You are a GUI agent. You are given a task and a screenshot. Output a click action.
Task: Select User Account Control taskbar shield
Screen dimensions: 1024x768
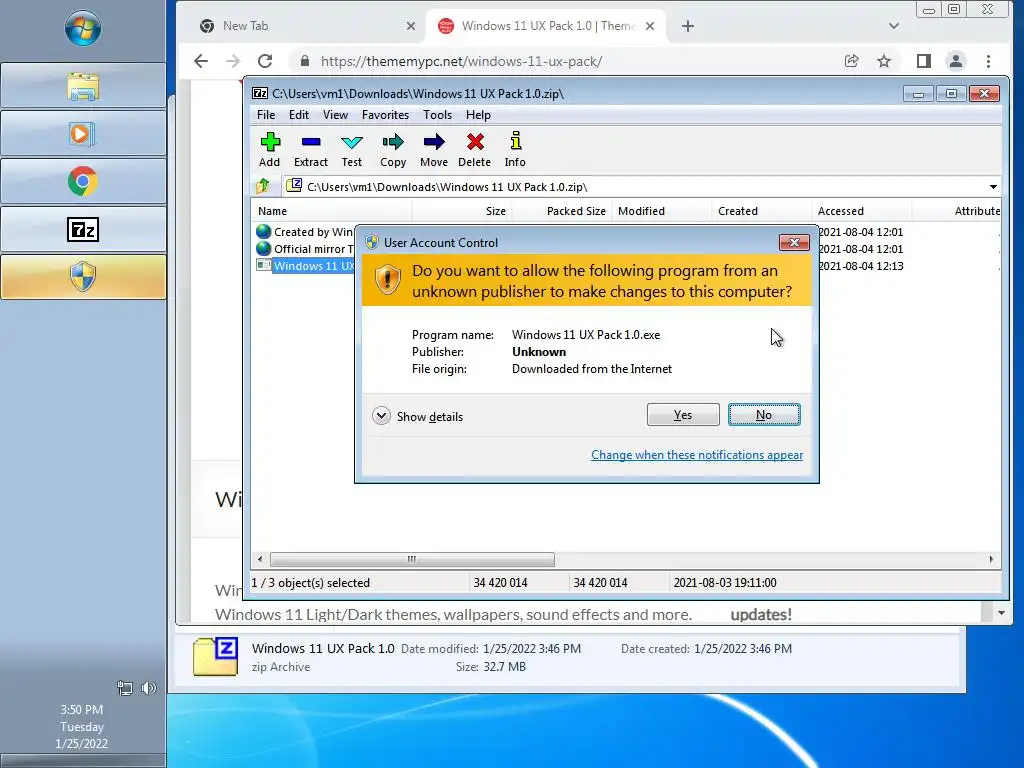[x=83, y=277]
